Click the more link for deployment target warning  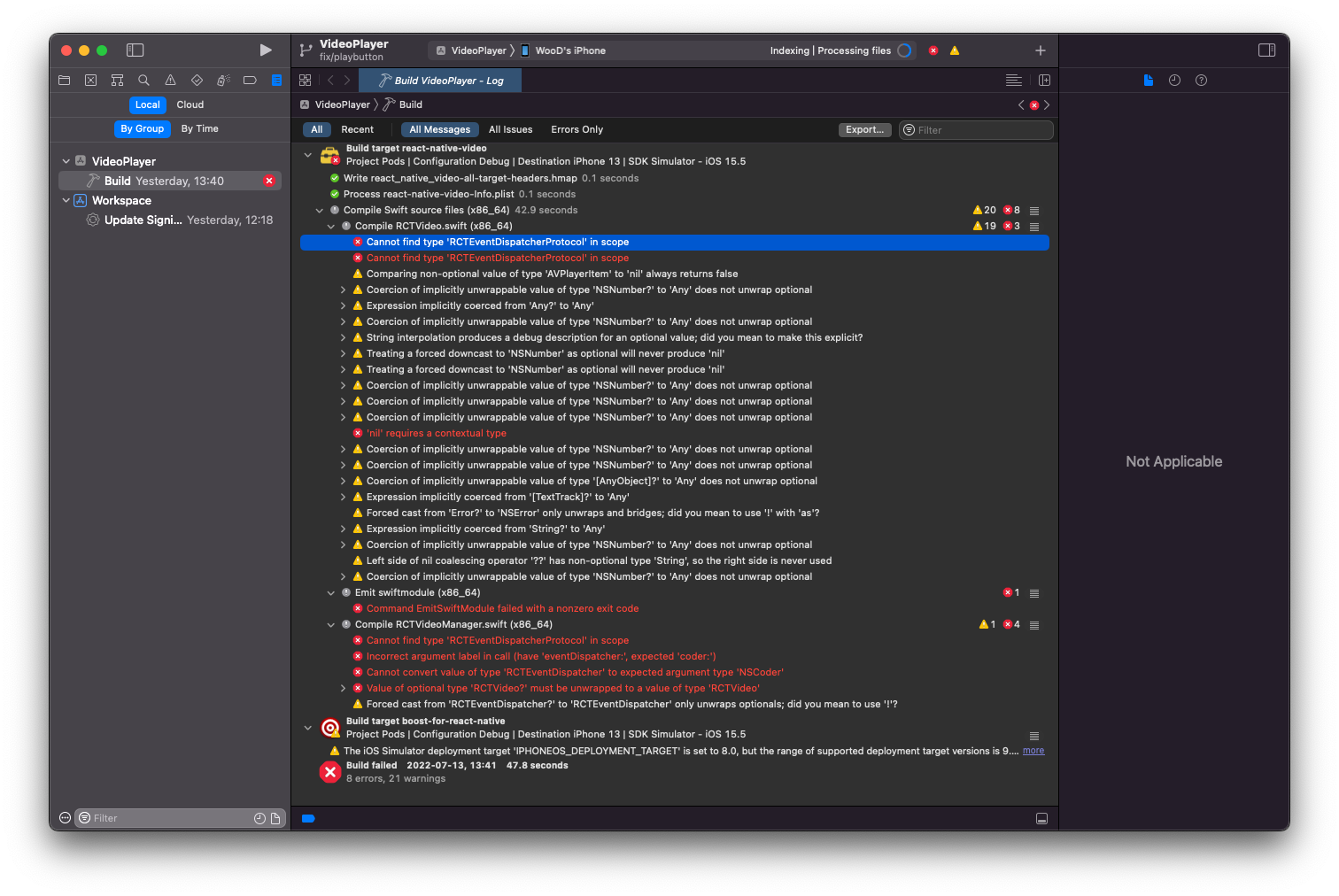click(1033, 750)
